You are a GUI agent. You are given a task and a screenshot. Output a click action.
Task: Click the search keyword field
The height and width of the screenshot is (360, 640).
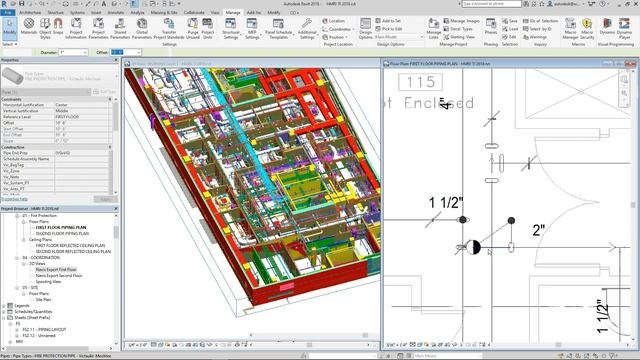pyautogui.click(x=491, y=4)
